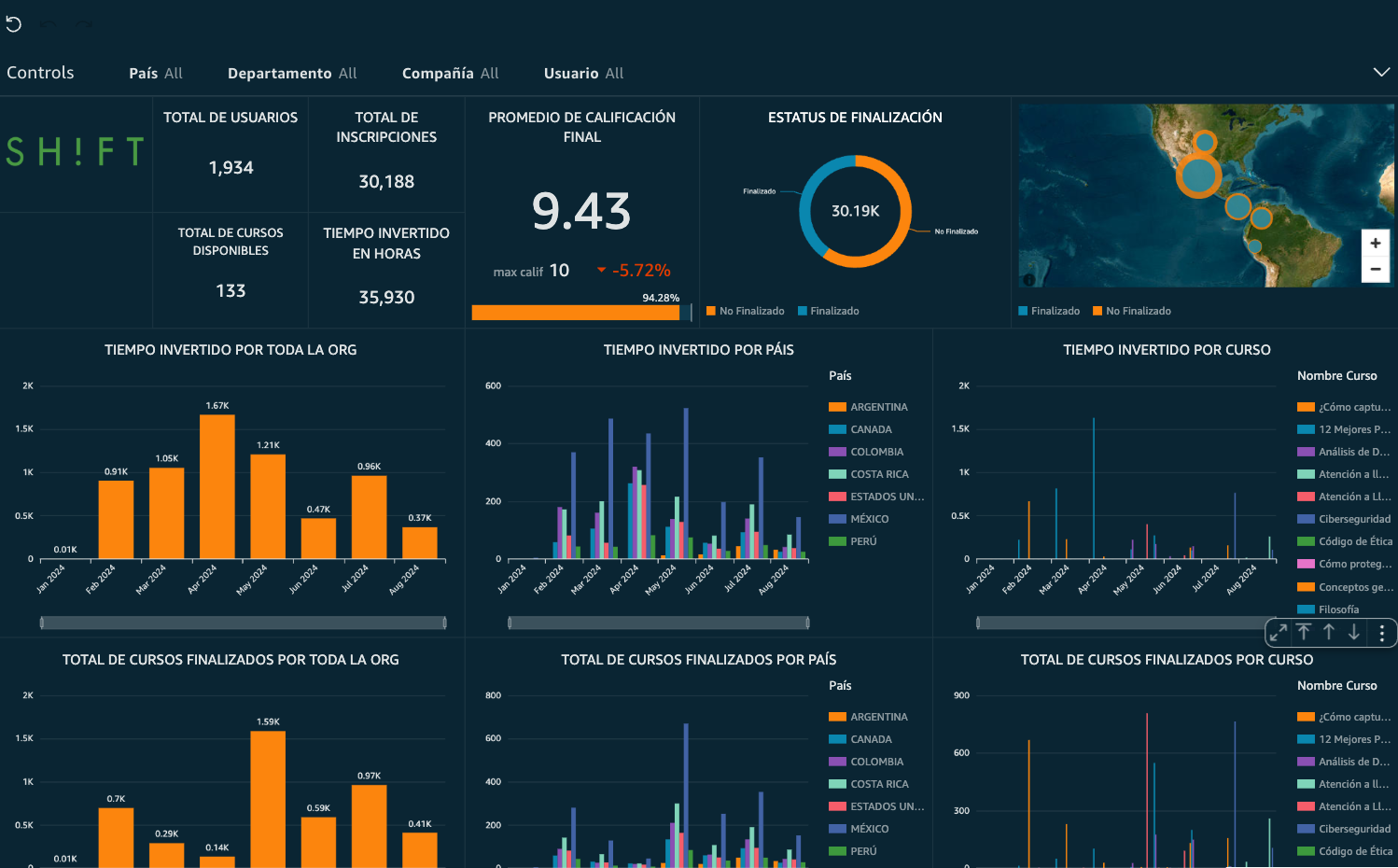Zoom out on the map with minus
The width and height of the screenshot is (1398, 868).
(1376, 269)
